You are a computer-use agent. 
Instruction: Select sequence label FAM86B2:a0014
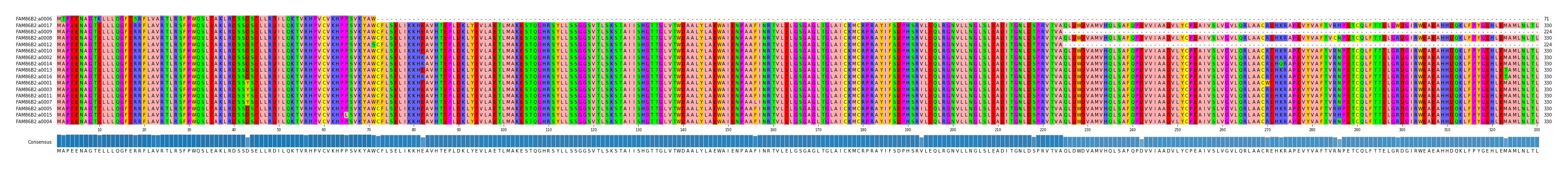34,64
